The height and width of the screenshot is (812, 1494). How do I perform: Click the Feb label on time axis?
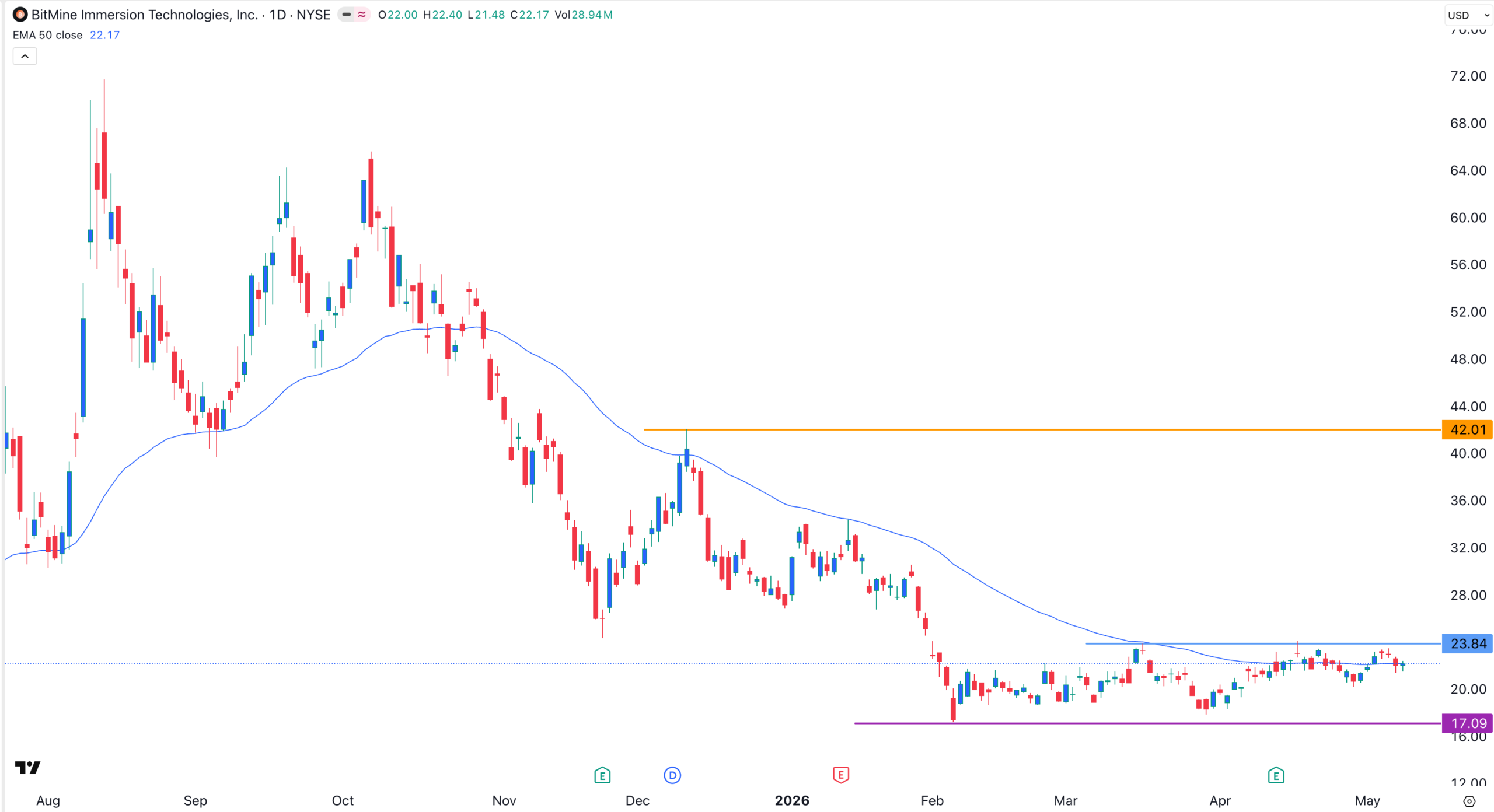tap(932, 800)
